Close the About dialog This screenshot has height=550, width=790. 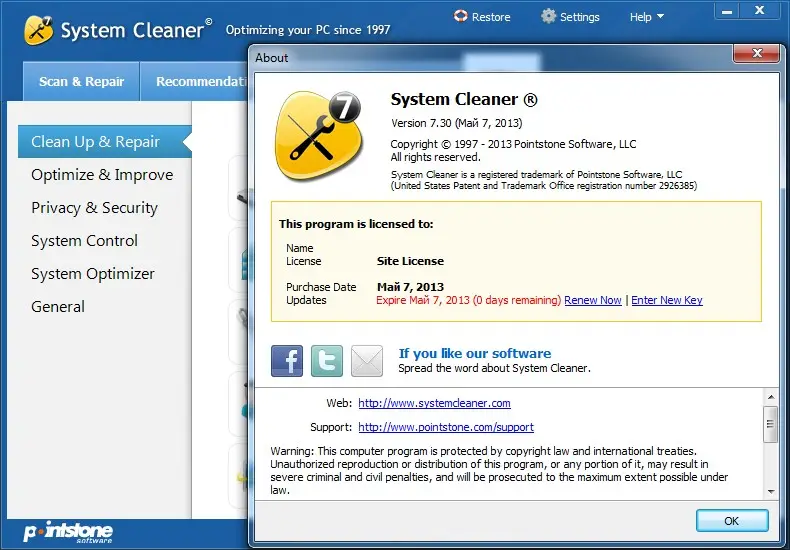756,53
